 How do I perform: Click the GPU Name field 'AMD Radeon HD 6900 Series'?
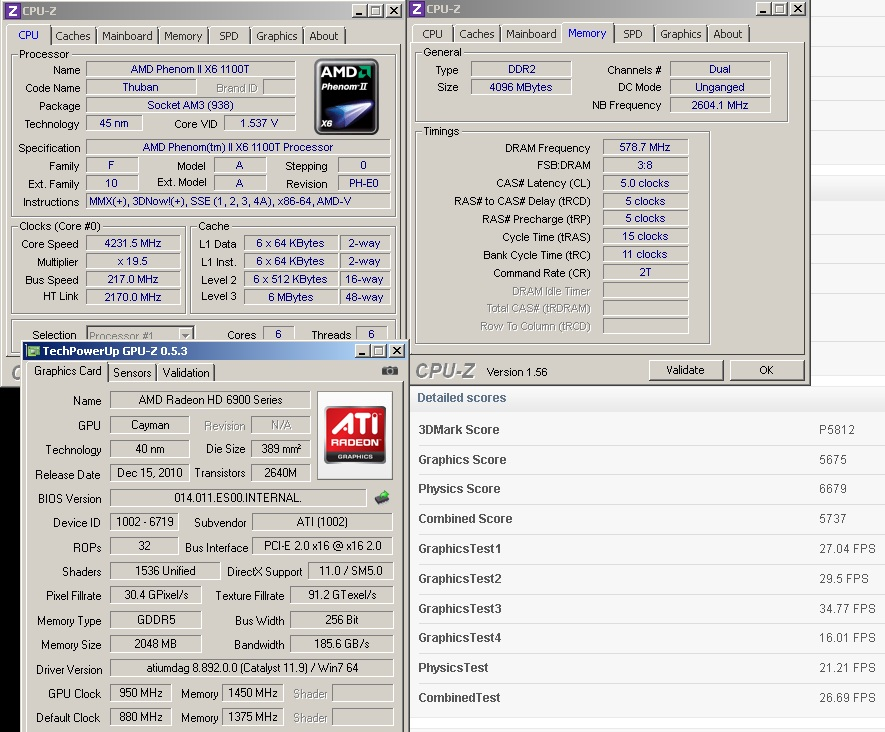pyautogui.click(x=210, y=400)
